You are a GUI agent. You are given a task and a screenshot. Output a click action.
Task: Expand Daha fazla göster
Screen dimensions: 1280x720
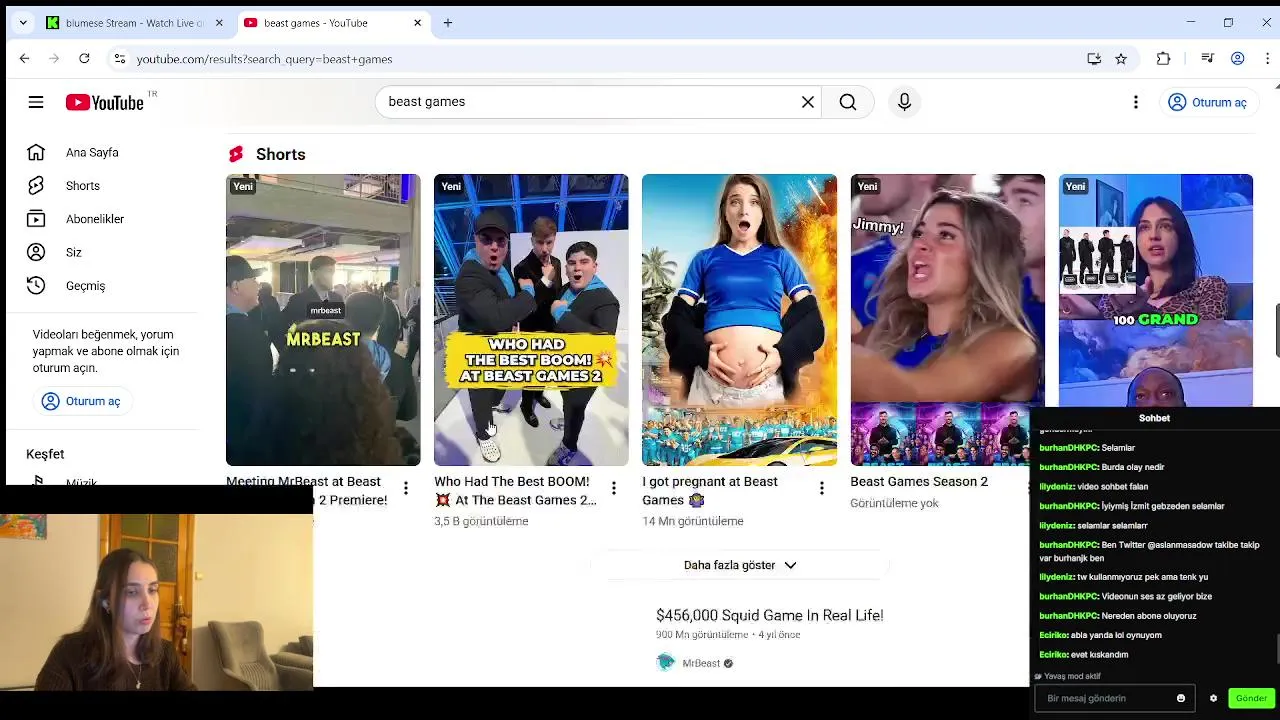tap(739, 565)
